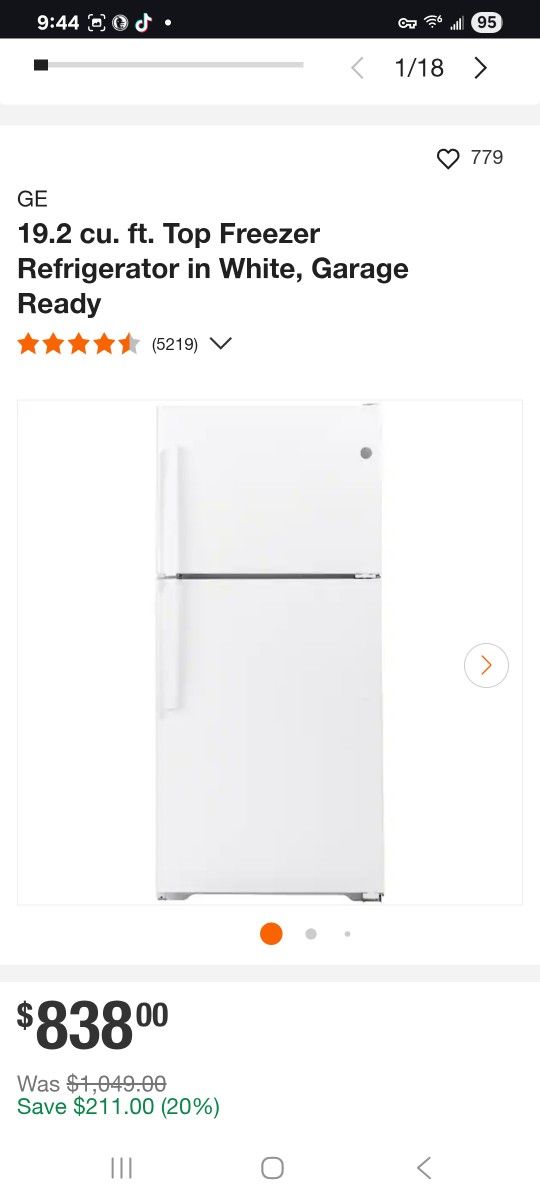Screen dimensions: 540x1200
Task: Select the second carousel dot
Action: click(x=311, y=934)
